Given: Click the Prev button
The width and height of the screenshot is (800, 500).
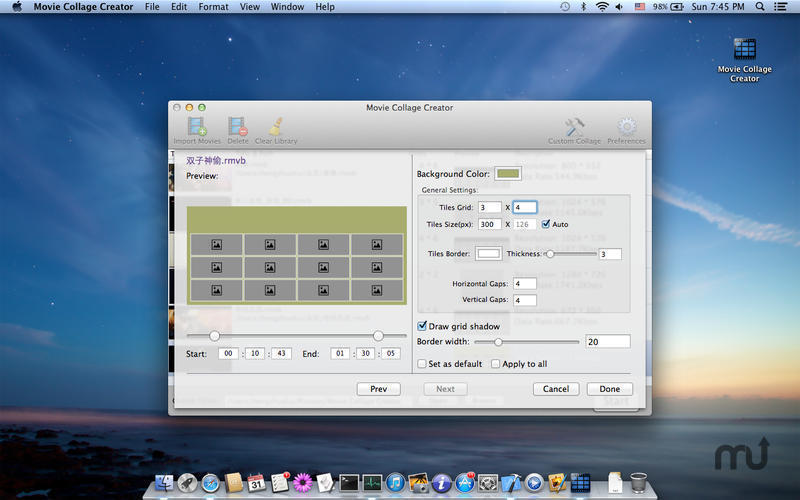Looking at the screenshot, I should pos(378,389).
